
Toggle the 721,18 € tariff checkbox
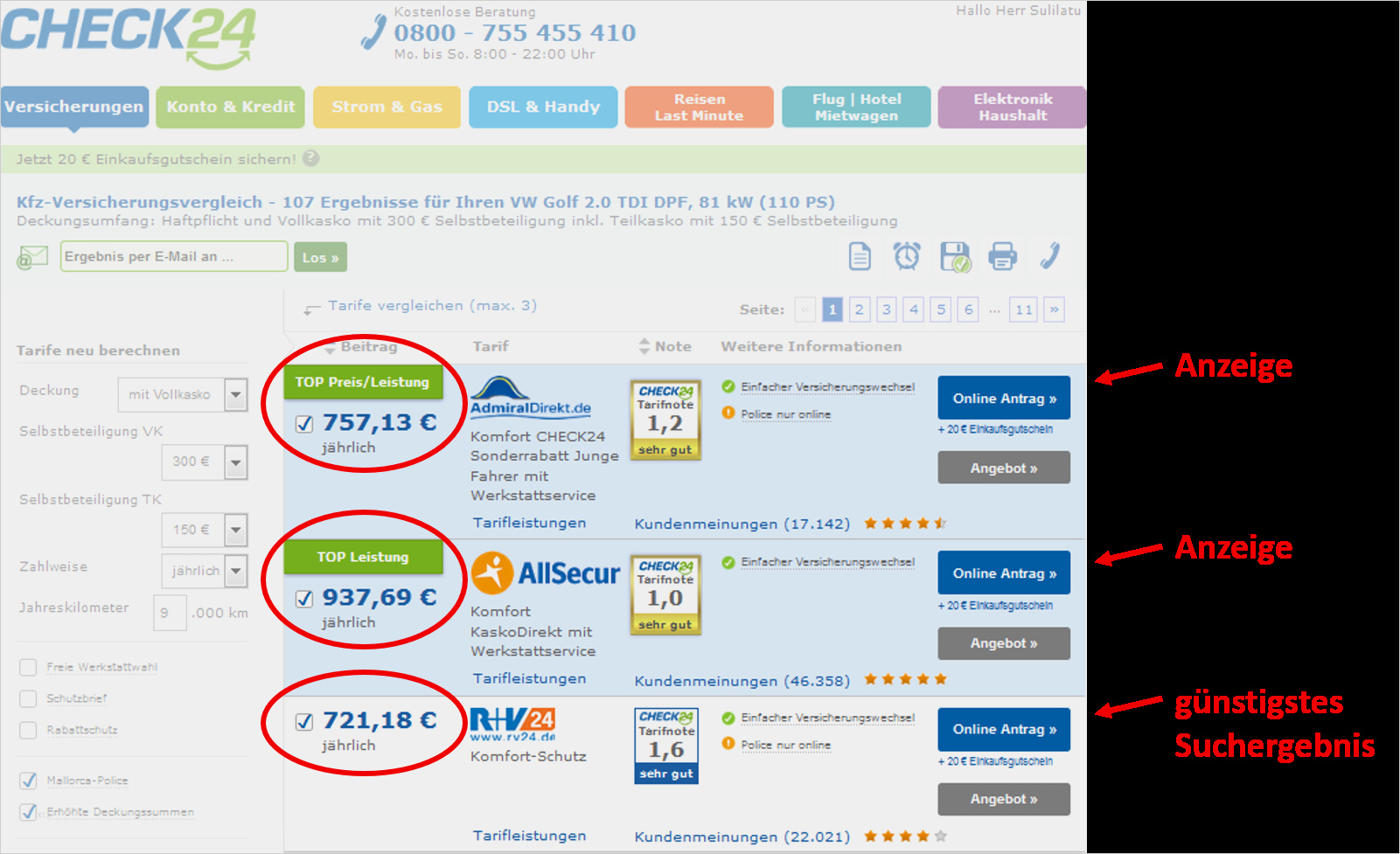pyautogui.click(x=304, y=722)
